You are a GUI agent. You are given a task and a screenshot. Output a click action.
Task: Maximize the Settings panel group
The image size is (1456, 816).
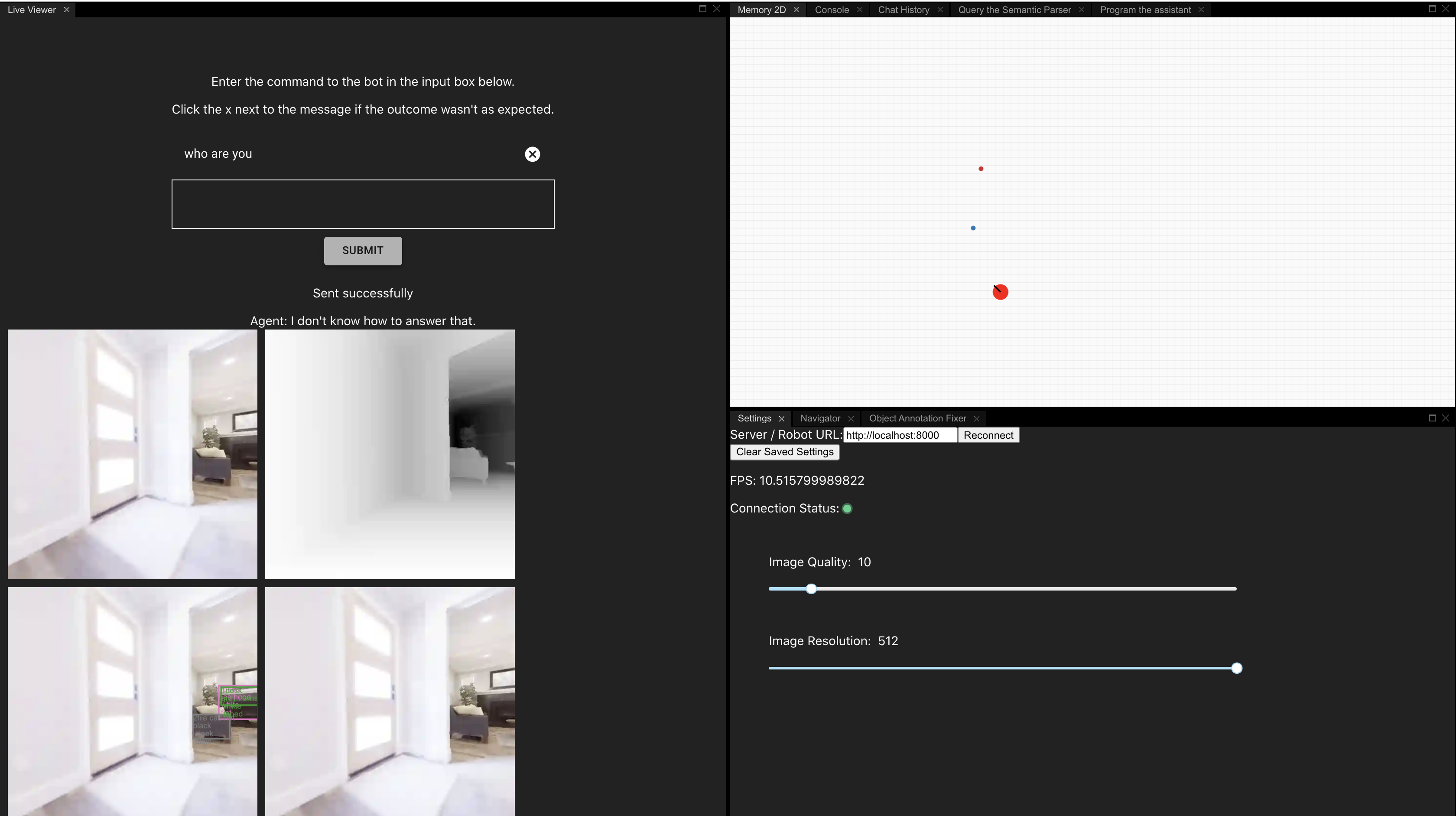click(x=1432, y=418)
